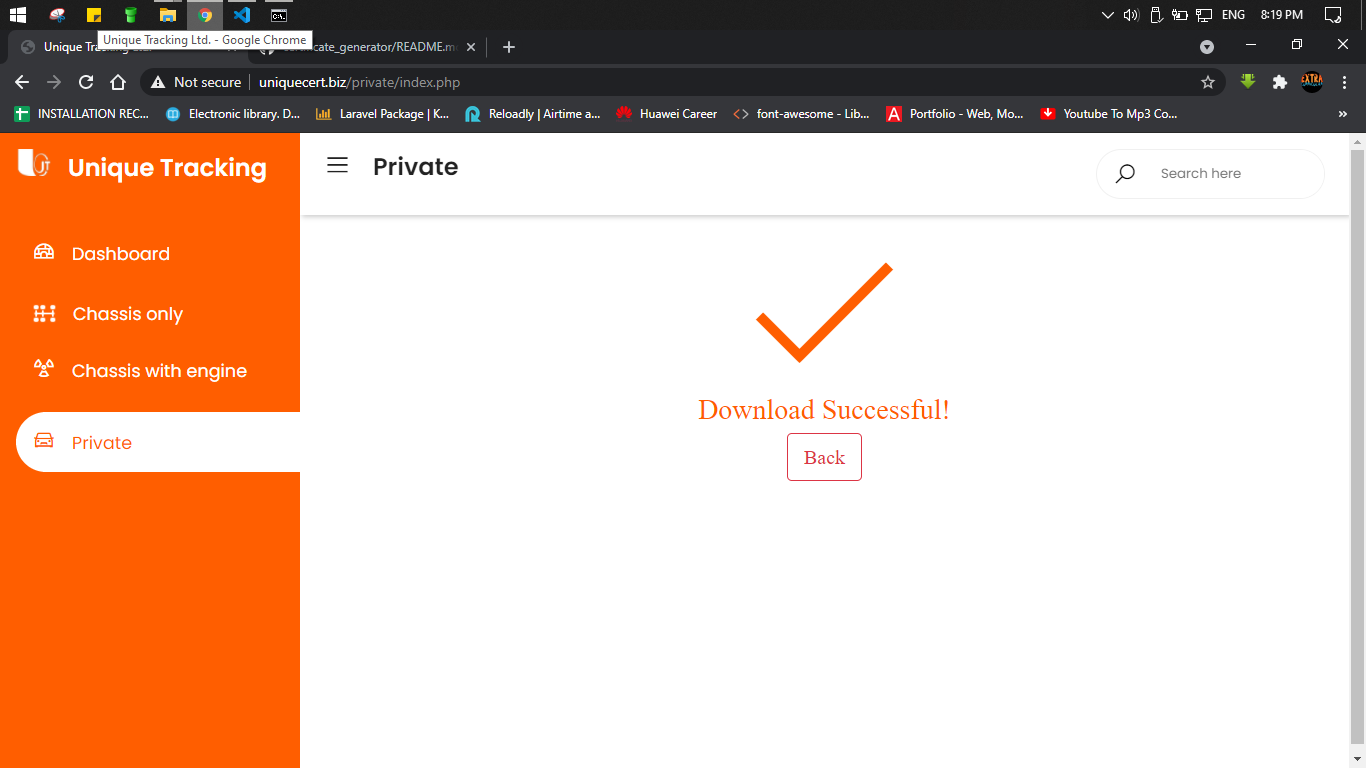
Task: Click the Dashboard dome icon
Action: [x=44, y=252]
